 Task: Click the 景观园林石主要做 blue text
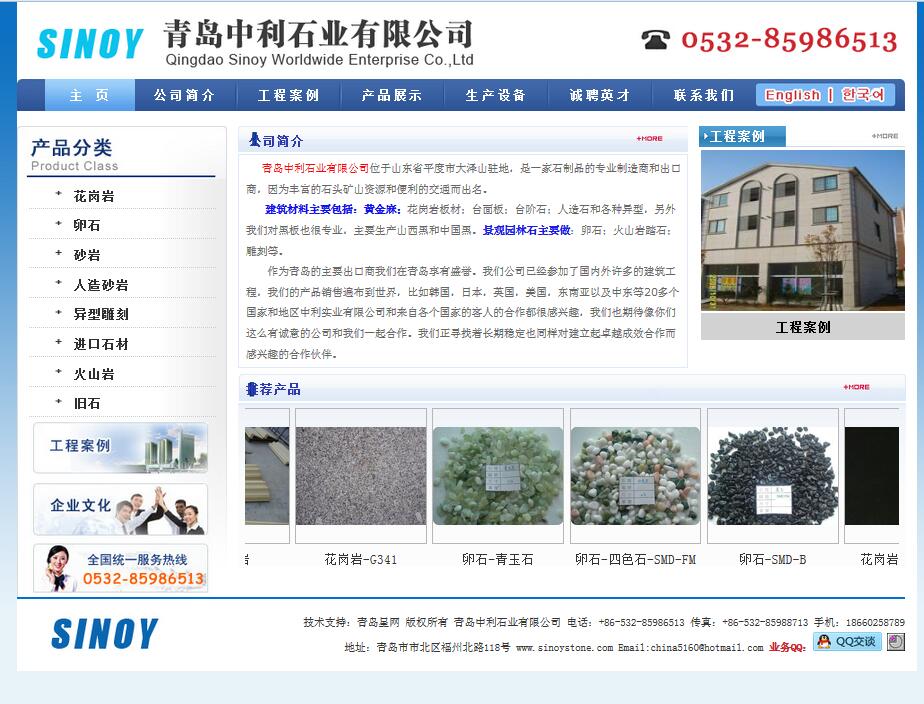coord(526,230)
